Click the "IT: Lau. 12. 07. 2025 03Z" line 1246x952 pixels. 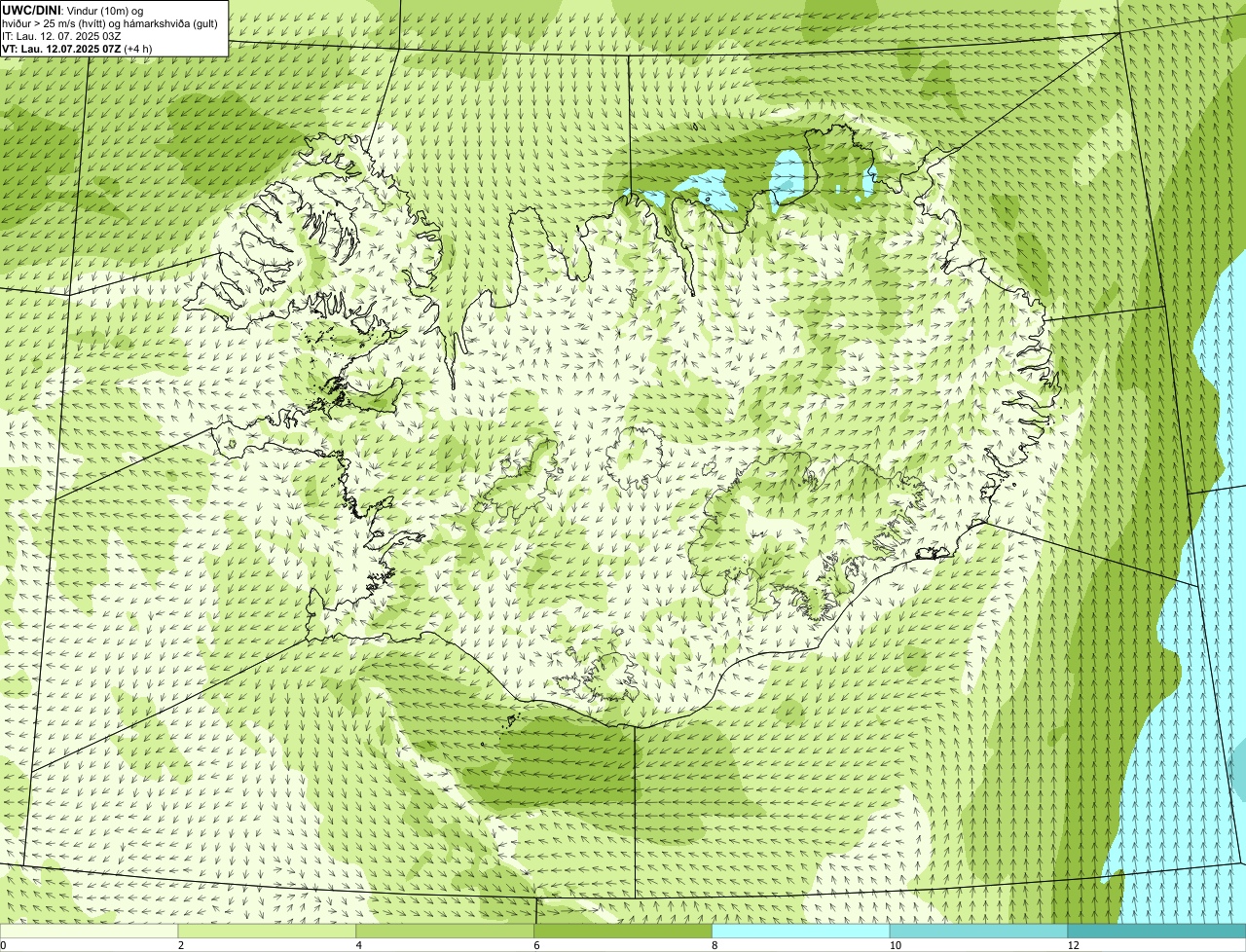tap(61, 36)
